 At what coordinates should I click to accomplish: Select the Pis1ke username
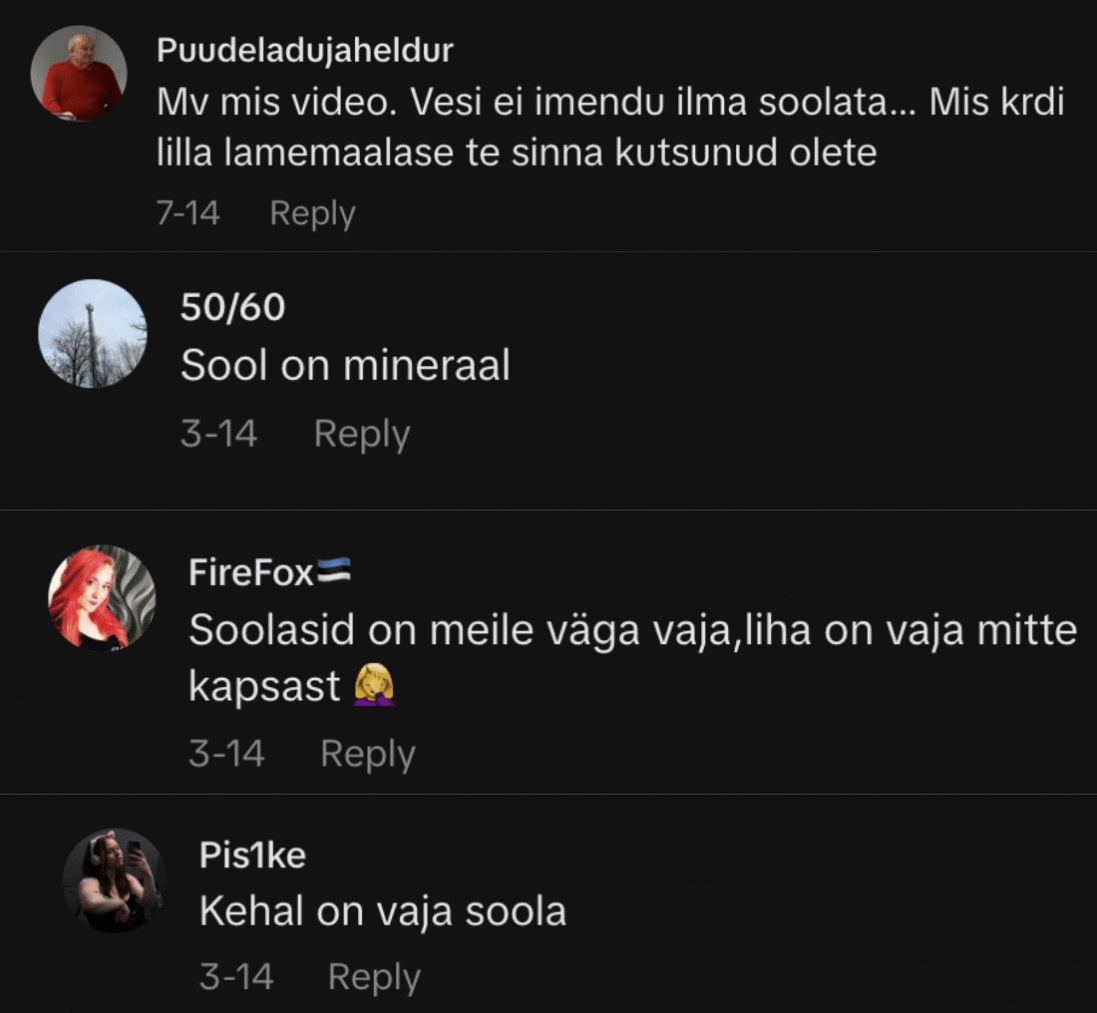tap(253, 856)
